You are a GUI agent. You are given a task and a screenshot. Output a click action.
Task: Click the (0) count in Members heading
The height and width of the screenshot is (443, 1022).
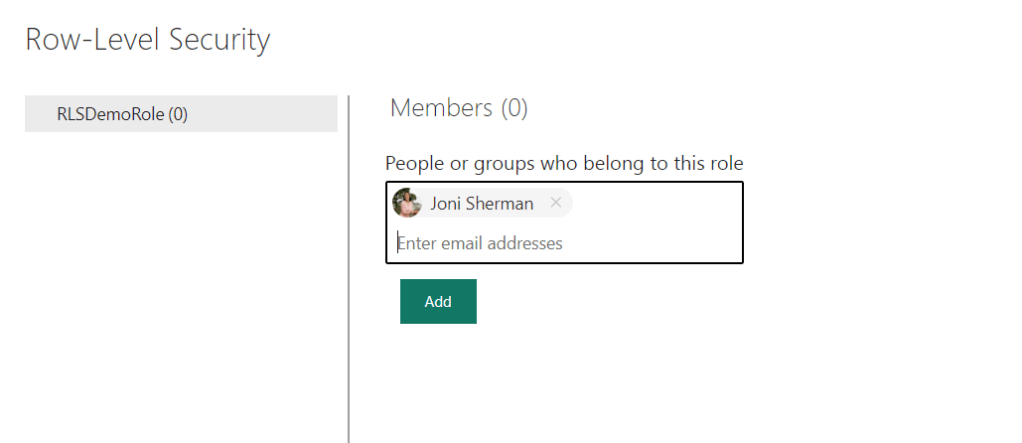(514, 108)
